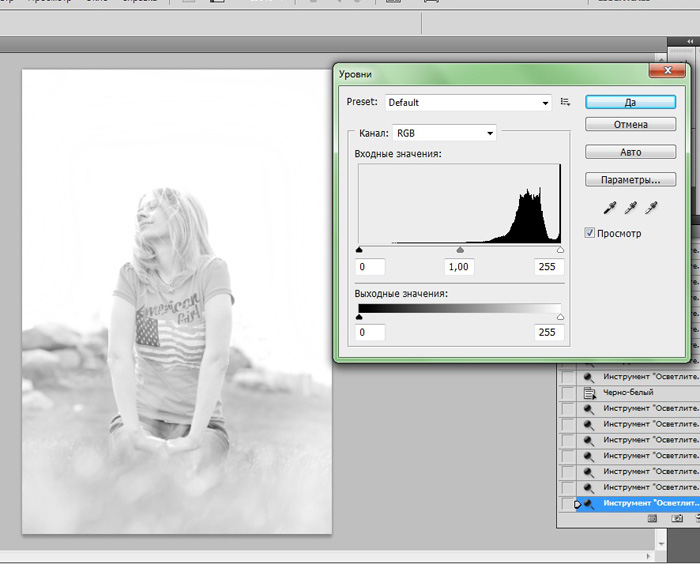Click the input black point slider
Screen dimensions: 700x564
359,250
